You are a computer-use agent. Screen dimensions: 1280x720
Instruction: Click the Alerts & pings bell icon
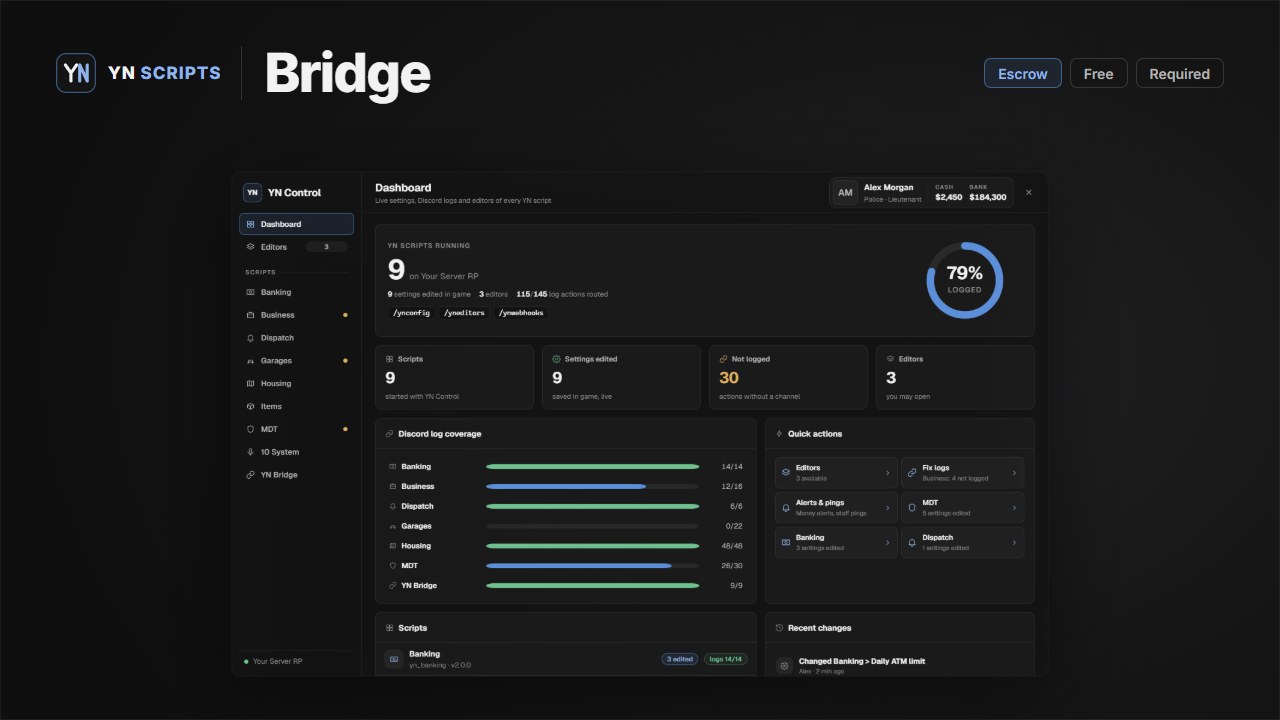point(785,507)
